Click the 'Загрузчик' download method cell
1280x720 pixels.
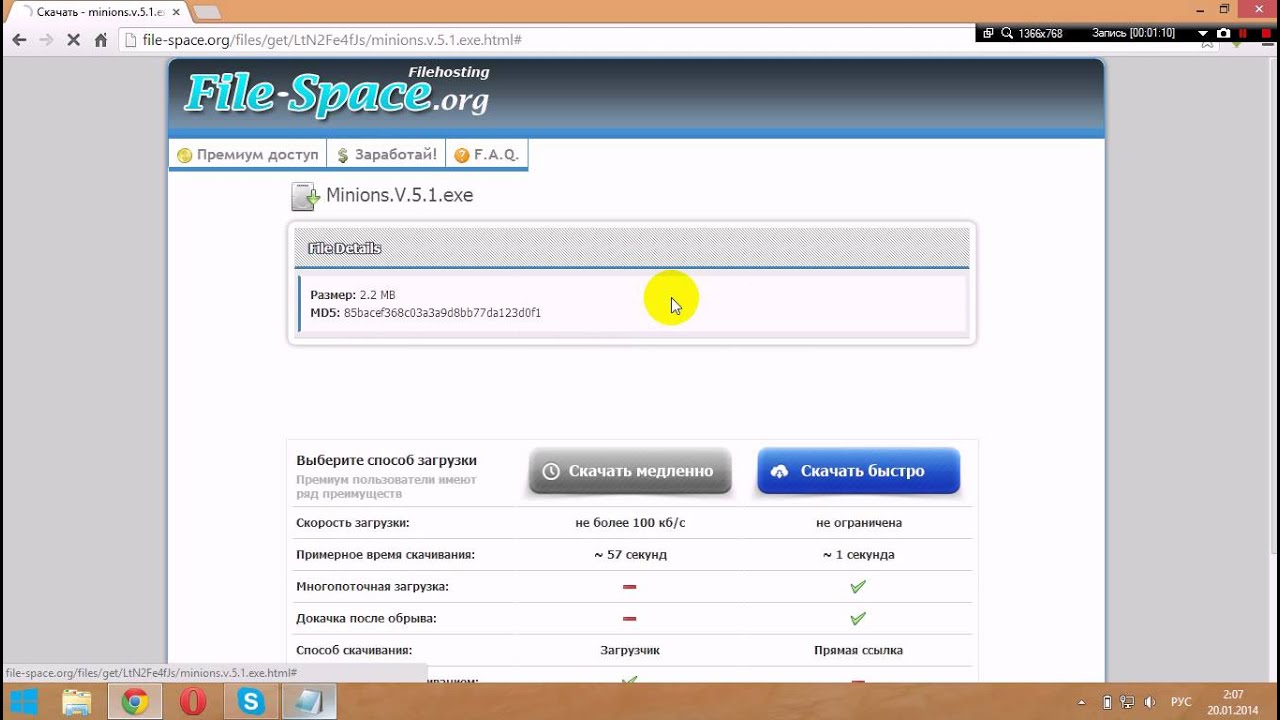tap(630, 650)
